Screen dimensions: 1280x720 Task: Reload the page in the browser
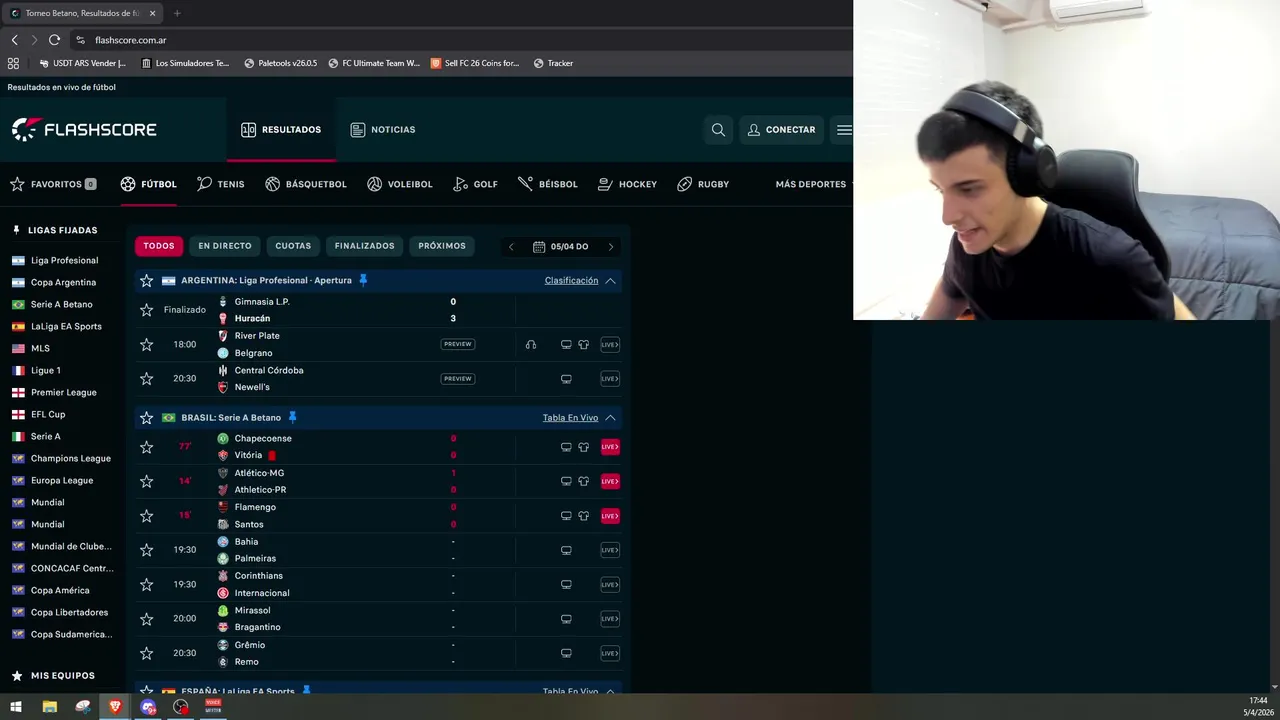click(54, 40)
